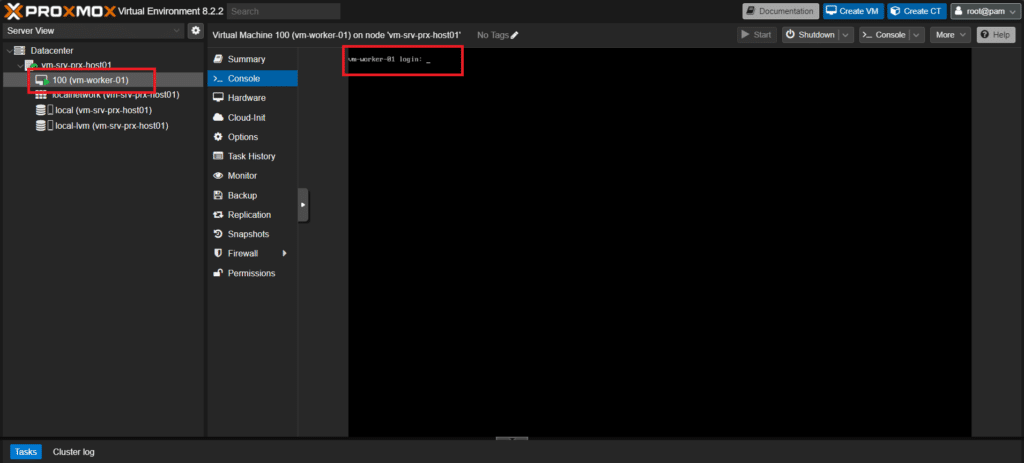
Task: Click the local storage database icon
Action: click(40, 110)
